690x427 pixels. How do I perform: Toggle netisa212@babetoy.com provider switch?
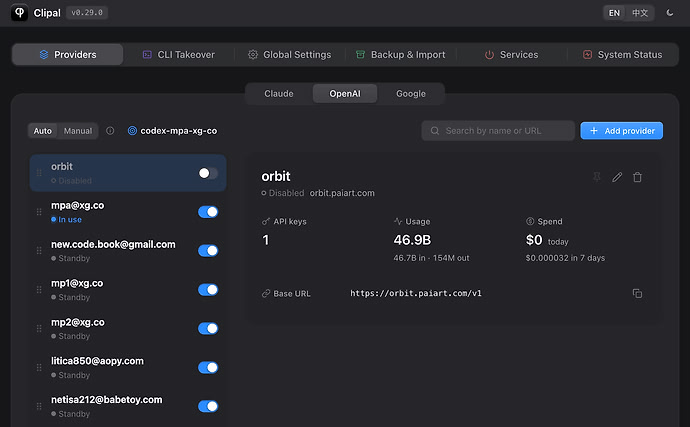click(208, 406)
